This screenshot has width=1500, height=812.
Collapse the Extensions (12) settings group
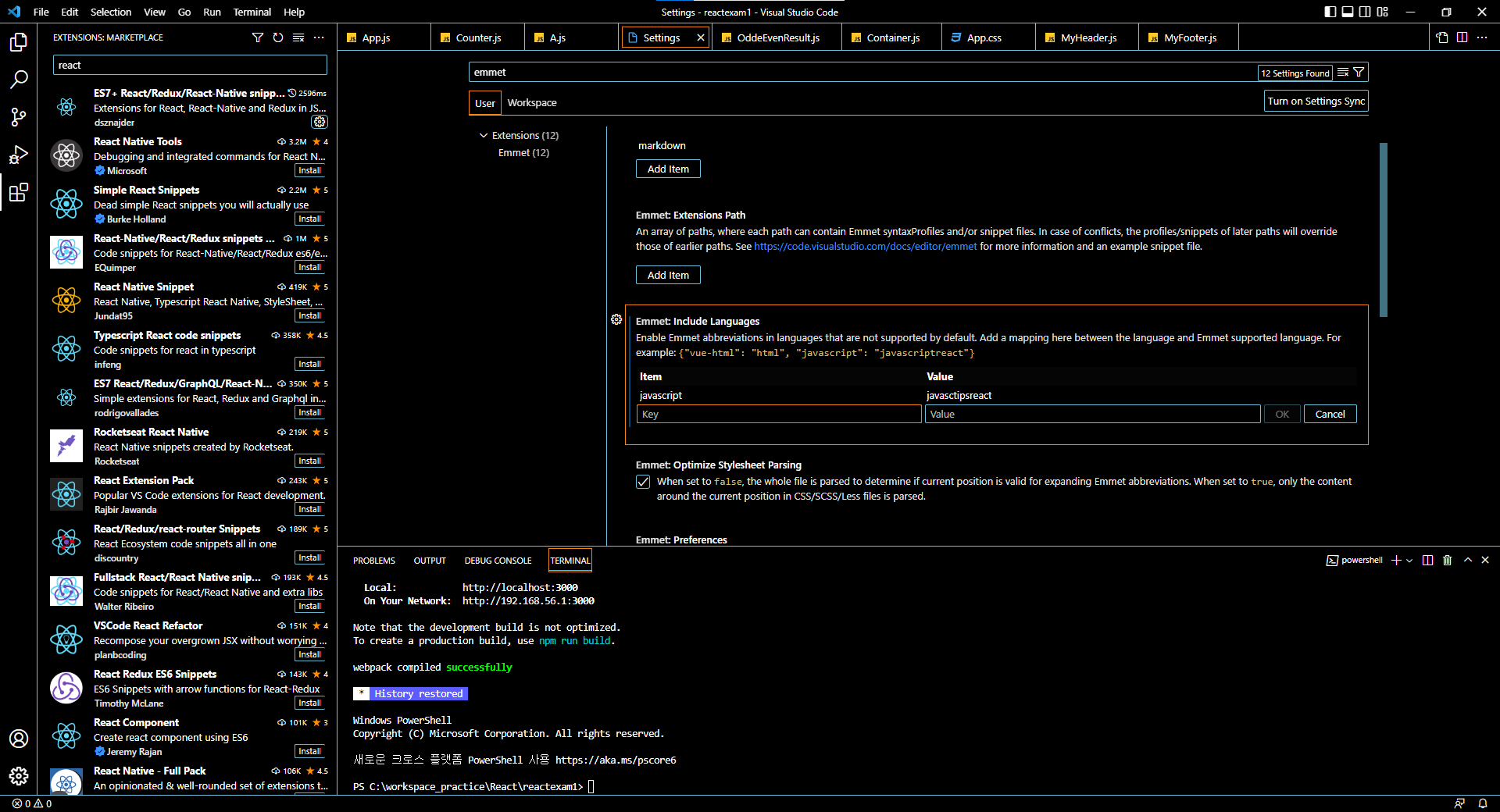[x=484, y=136]
